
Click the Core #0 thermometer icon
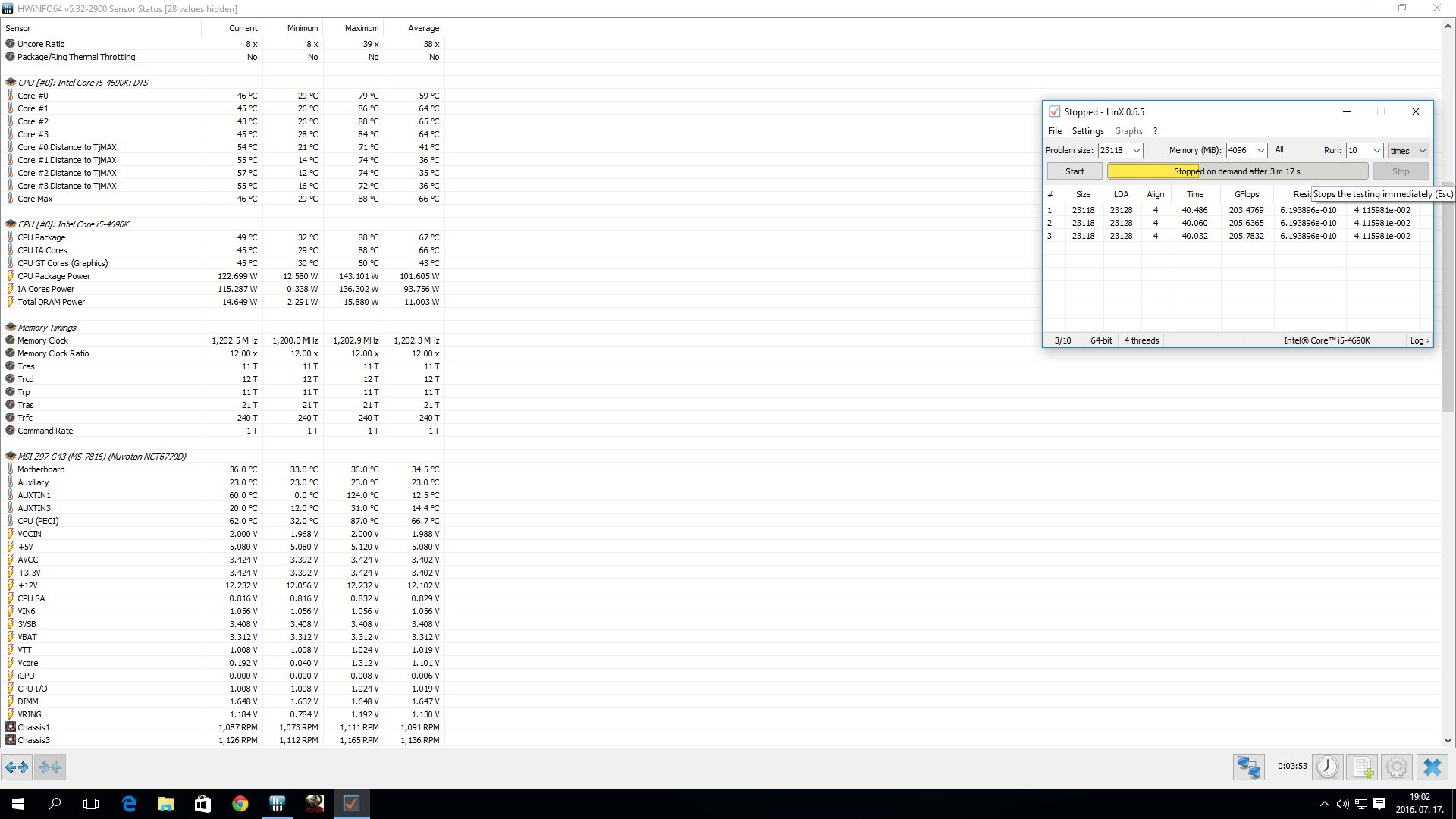click(11, 96)
